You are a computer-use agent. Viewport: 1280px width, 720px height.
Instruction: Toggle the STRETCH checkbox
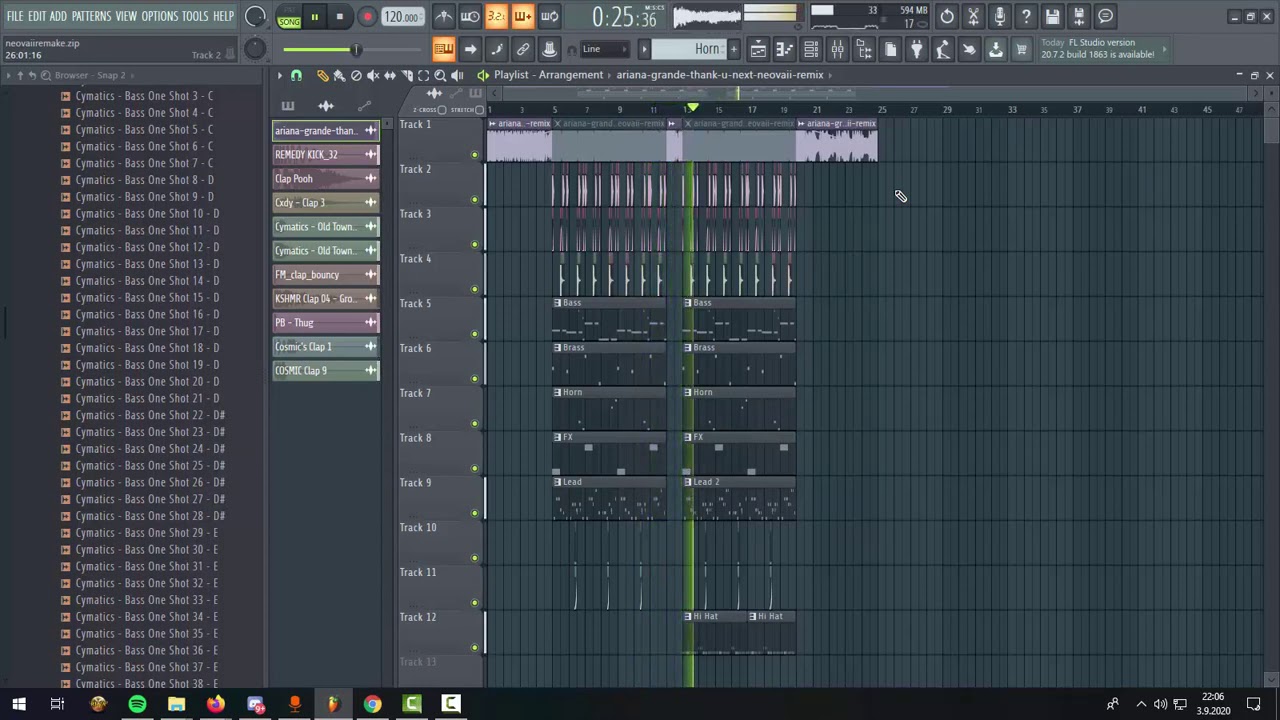click(479, 110)
